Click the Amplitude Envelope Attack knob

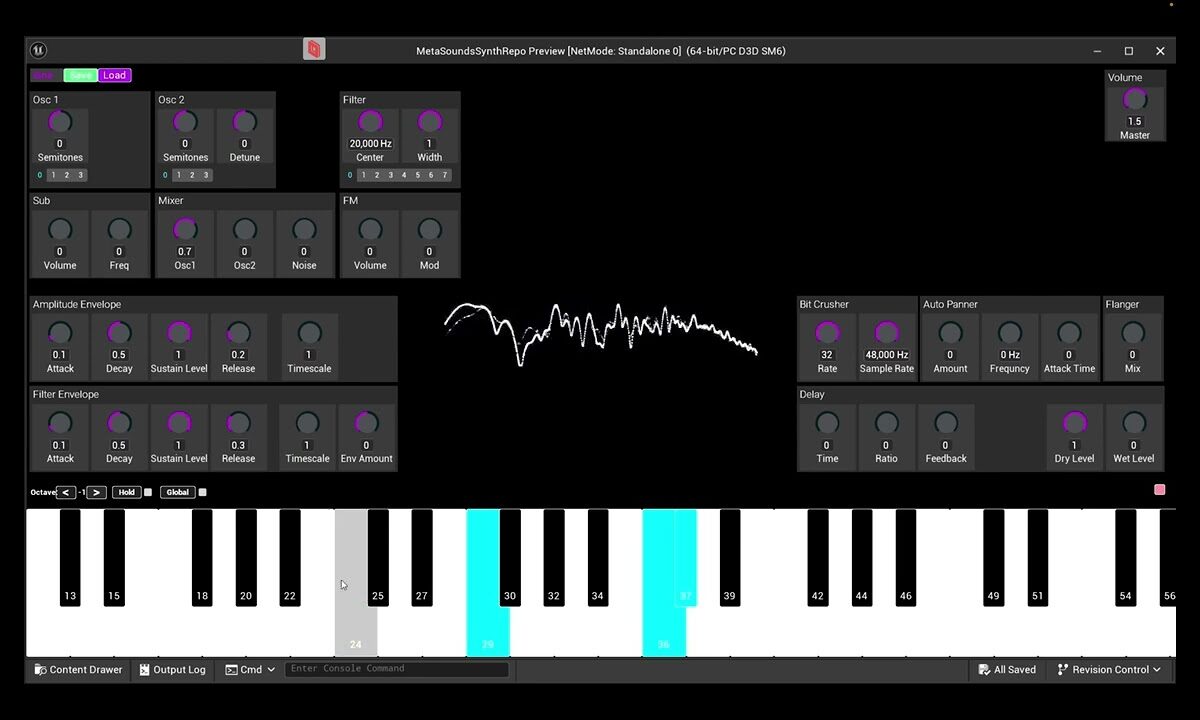tap(60, 333)
